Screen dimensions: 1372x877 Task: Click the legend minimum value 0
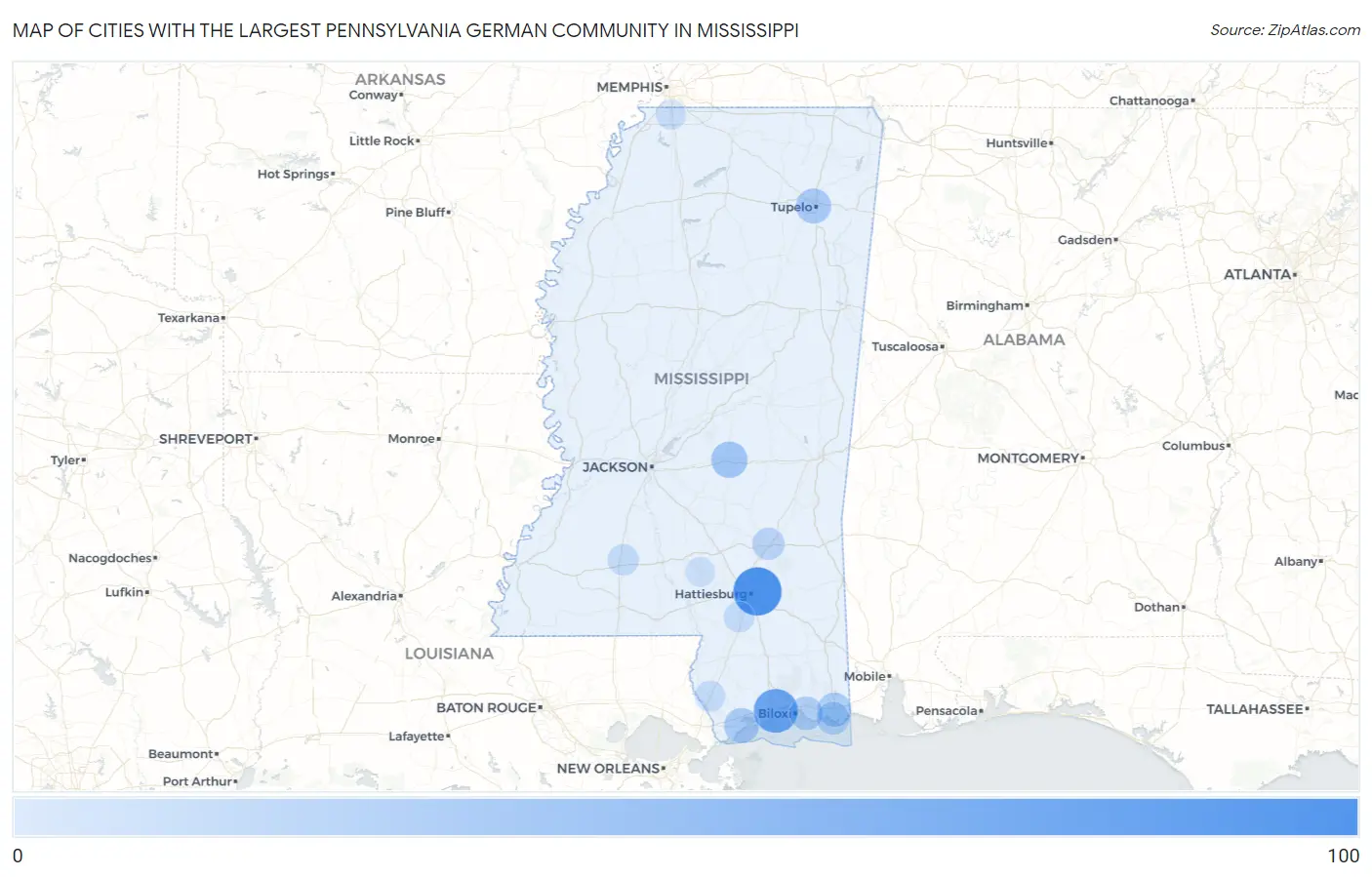coord(18,856)
